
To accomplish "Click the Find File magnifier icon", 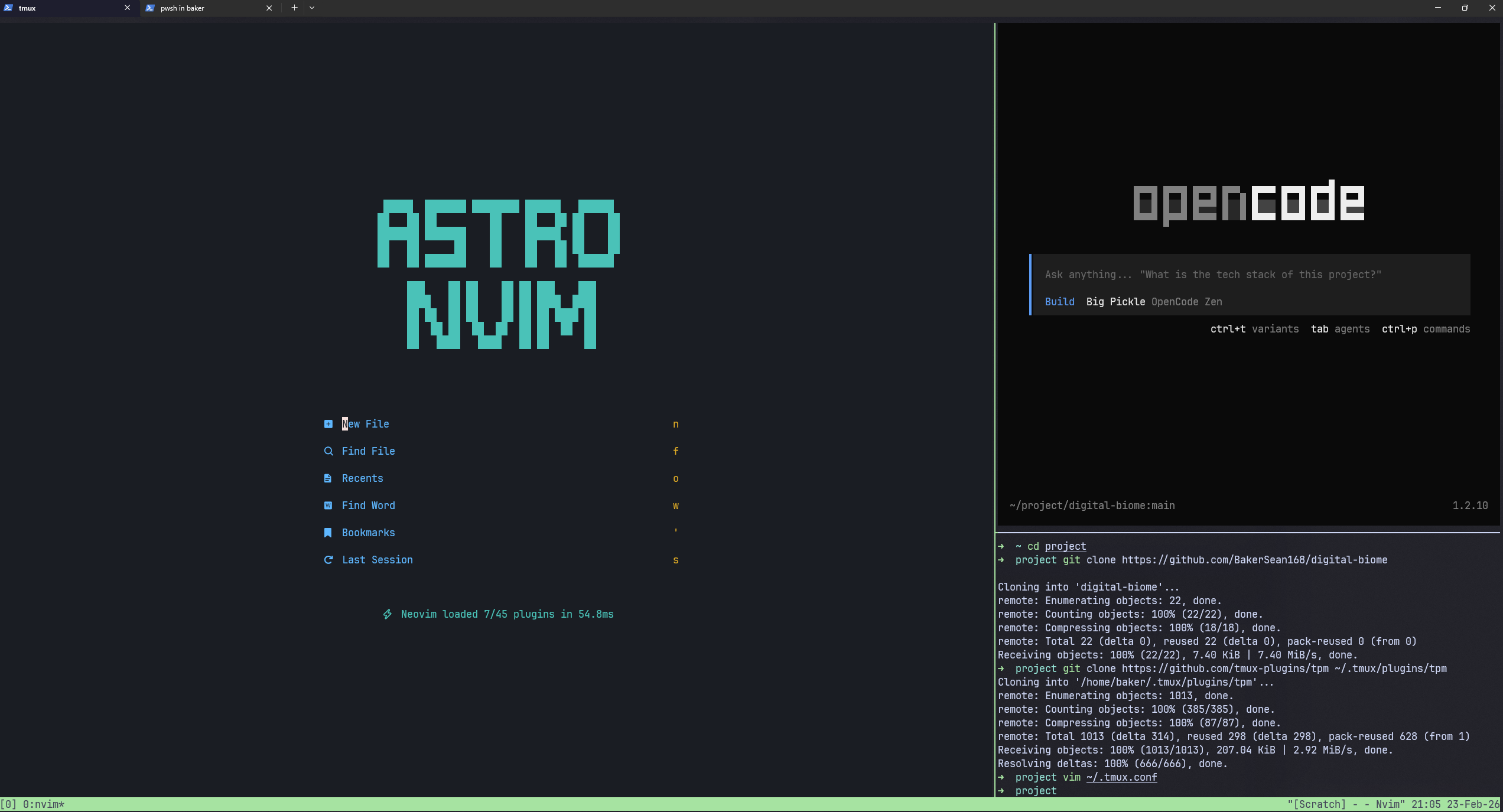I will click(x=328, y=451).
